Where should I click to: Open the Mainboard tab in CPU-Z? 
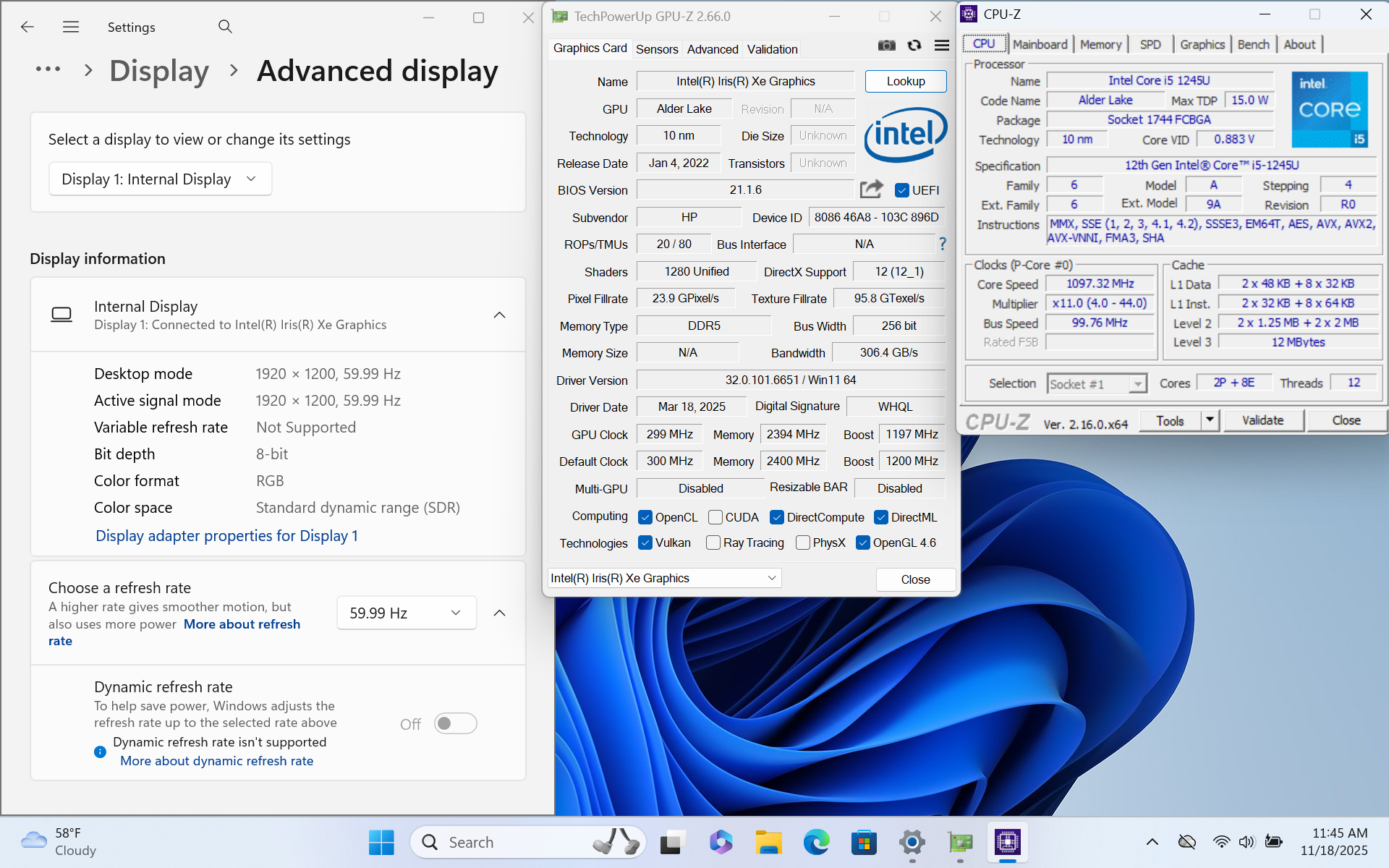pos(1040,44)
